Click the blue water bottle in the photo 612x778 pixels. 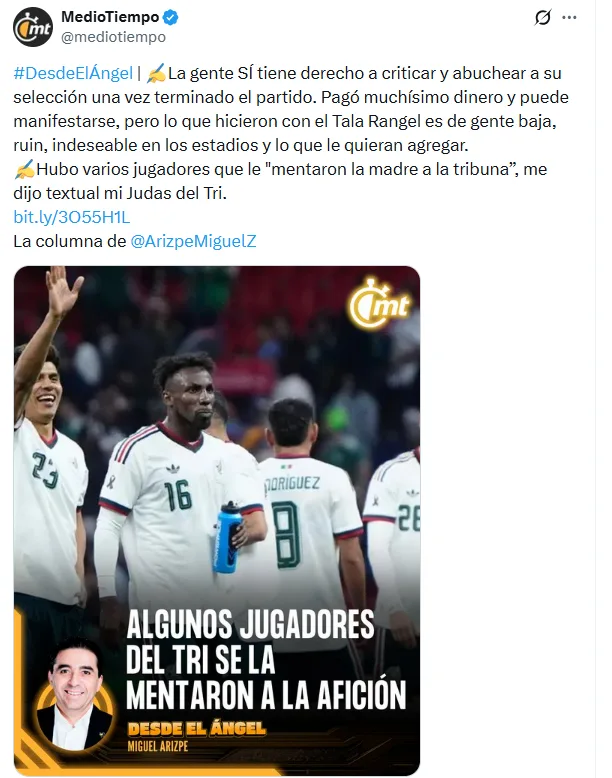pos(227,537)
